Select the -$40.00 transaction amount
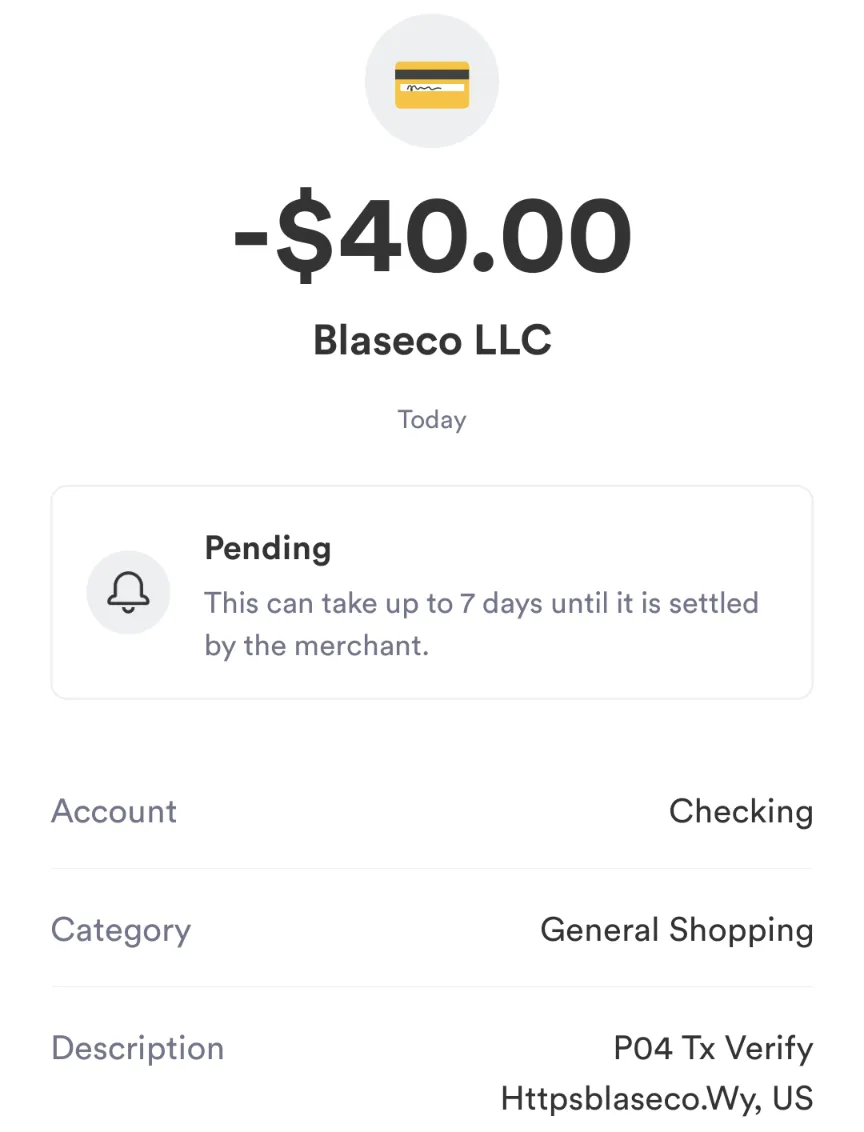The image size is (864, 1132). coord(432,235)
